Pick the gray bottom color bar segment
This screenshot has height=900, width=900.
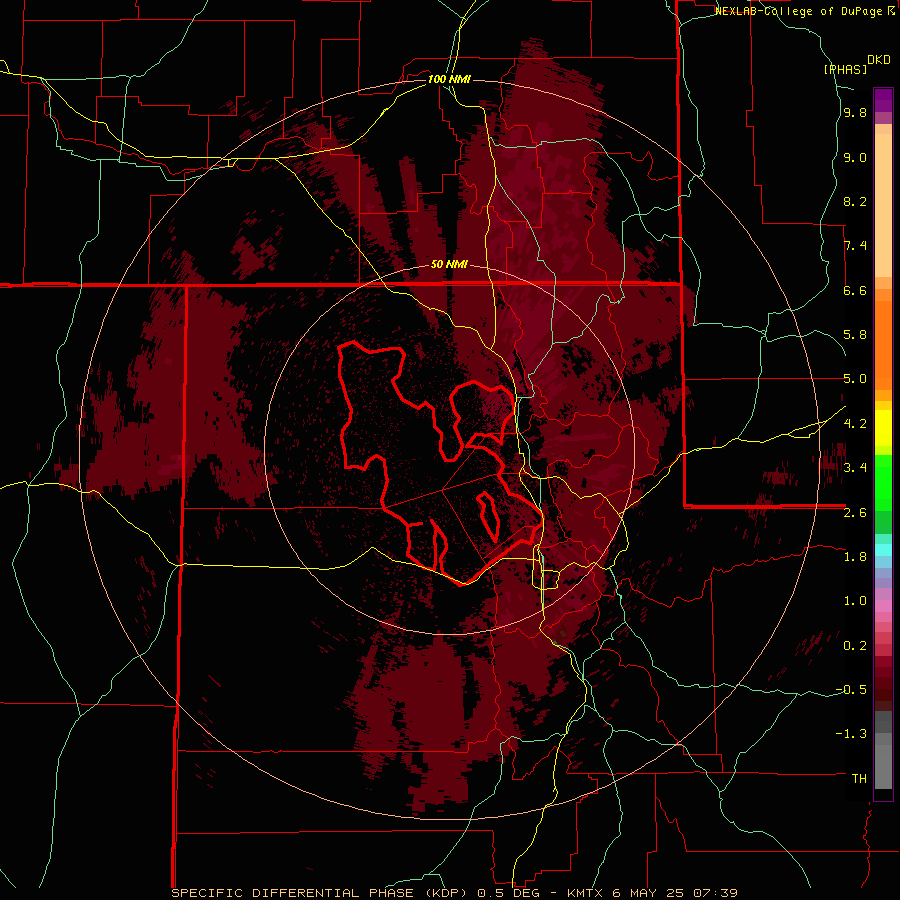[x=883, y=766]
